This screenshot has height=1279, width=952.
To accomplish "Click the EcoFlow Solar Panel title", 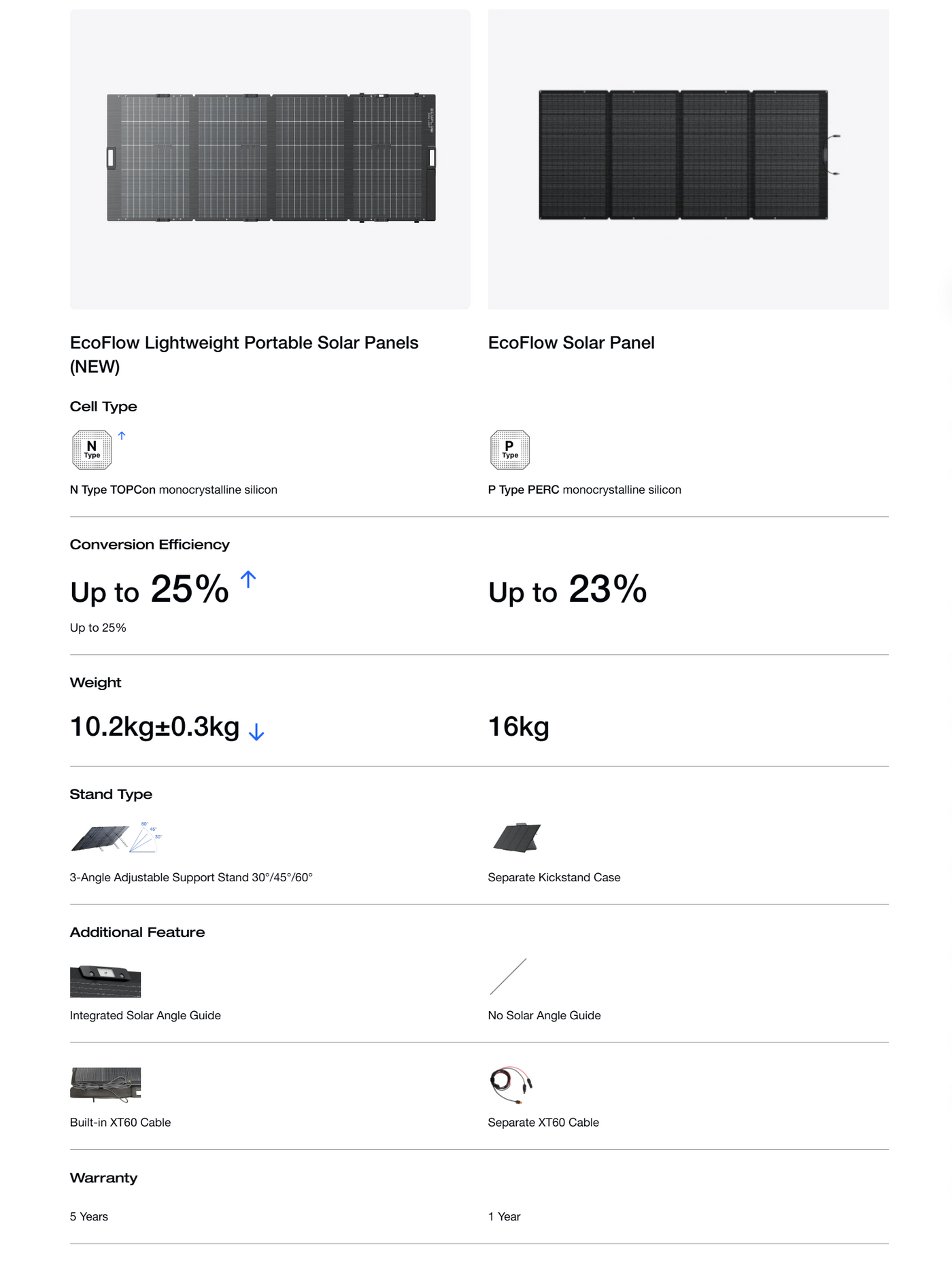I will click(x=571, y=343).
